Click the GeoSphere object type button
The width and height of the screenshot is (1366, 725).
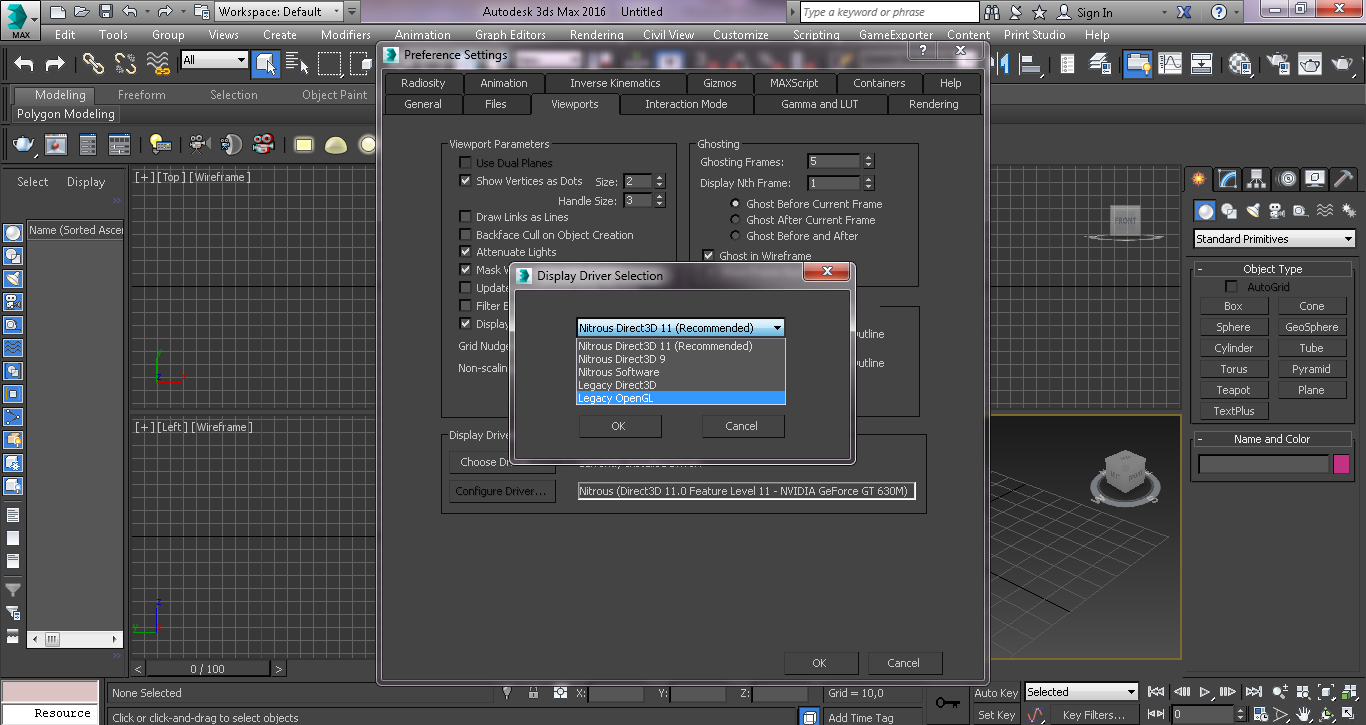[x=1311, y=327]
